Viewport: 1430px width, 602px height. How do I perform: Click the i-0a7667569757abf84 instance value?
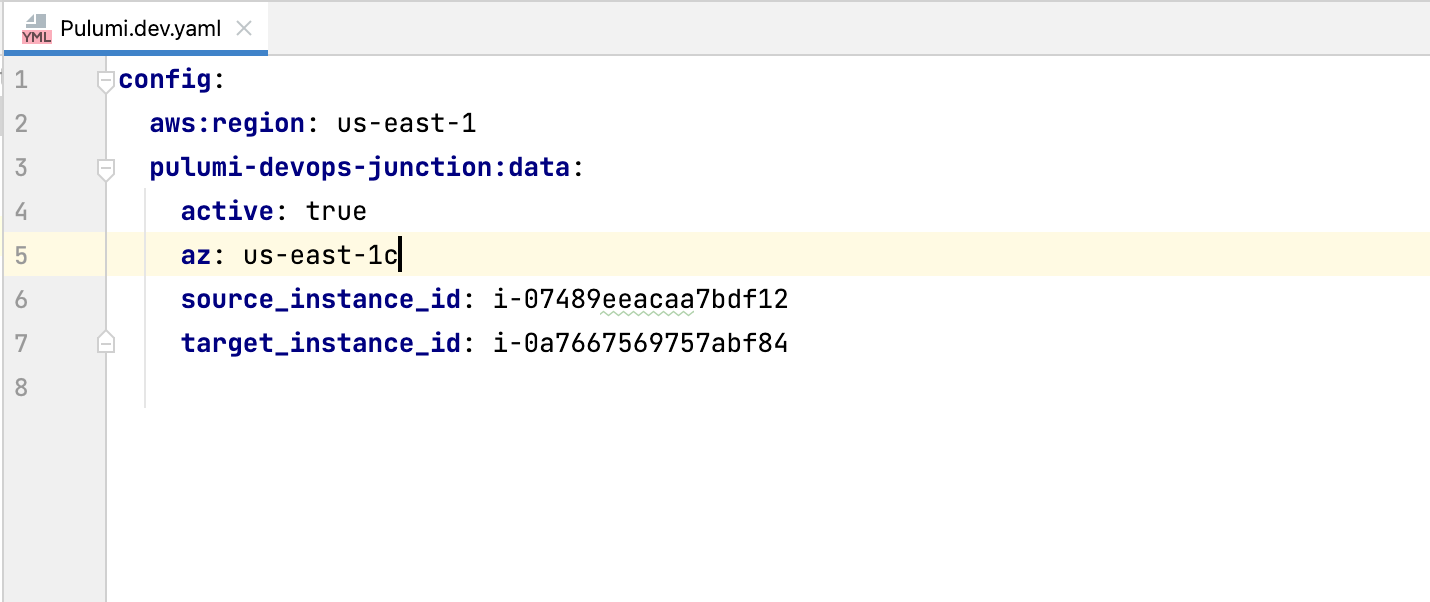(641, 344)
